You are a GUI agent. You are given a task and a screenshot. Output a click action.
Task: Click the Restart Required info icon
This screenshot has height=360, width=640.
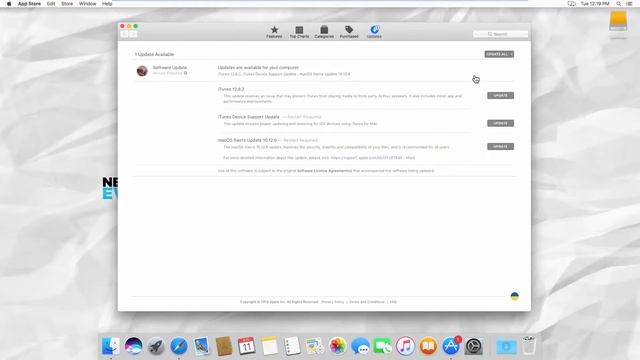pos(186,73)
